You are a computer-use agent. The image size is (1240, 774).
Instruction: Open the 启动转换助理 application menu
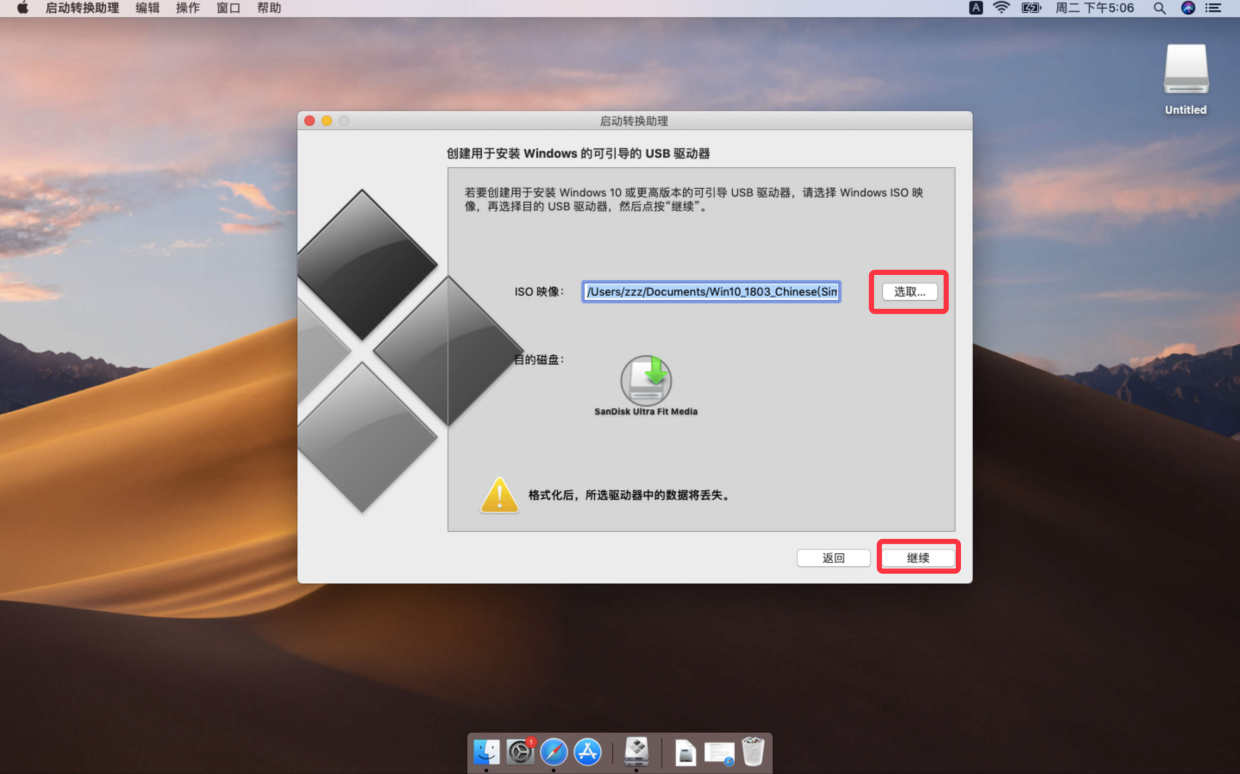(x=82, y=8)
